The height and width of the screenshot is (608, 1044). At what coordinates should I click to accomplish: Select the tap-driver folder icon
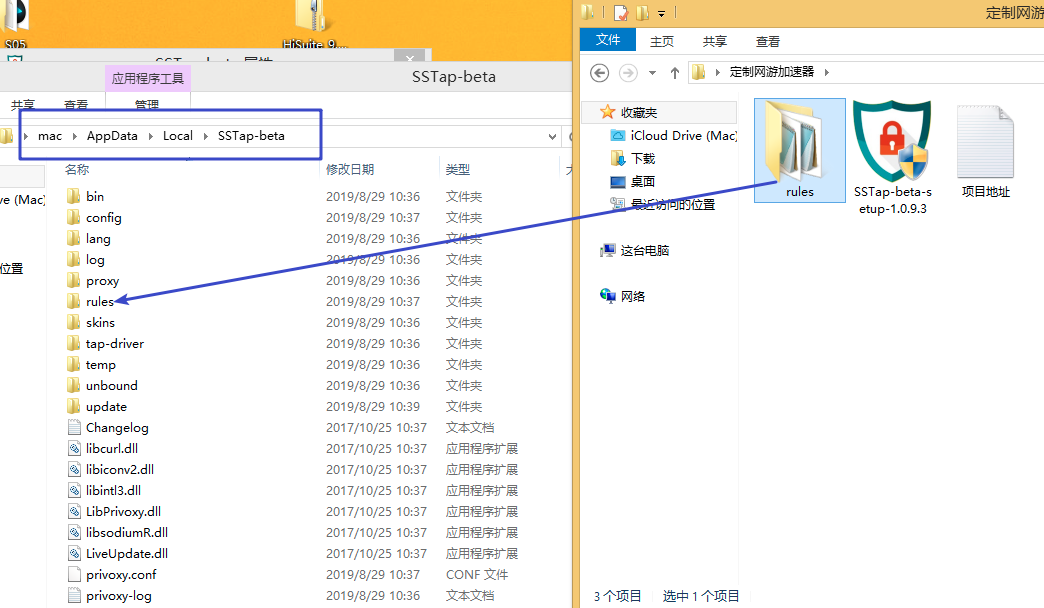[x=73, y=344]
